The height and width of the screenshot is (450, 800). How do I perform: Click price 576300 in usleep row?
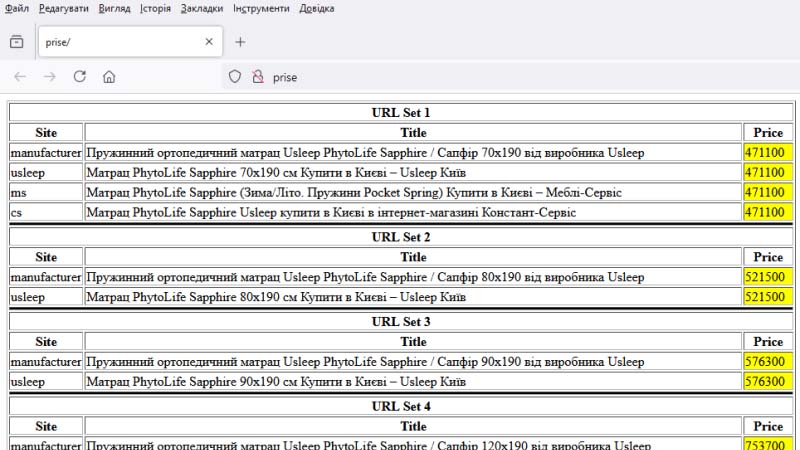[x=768, y=382]
